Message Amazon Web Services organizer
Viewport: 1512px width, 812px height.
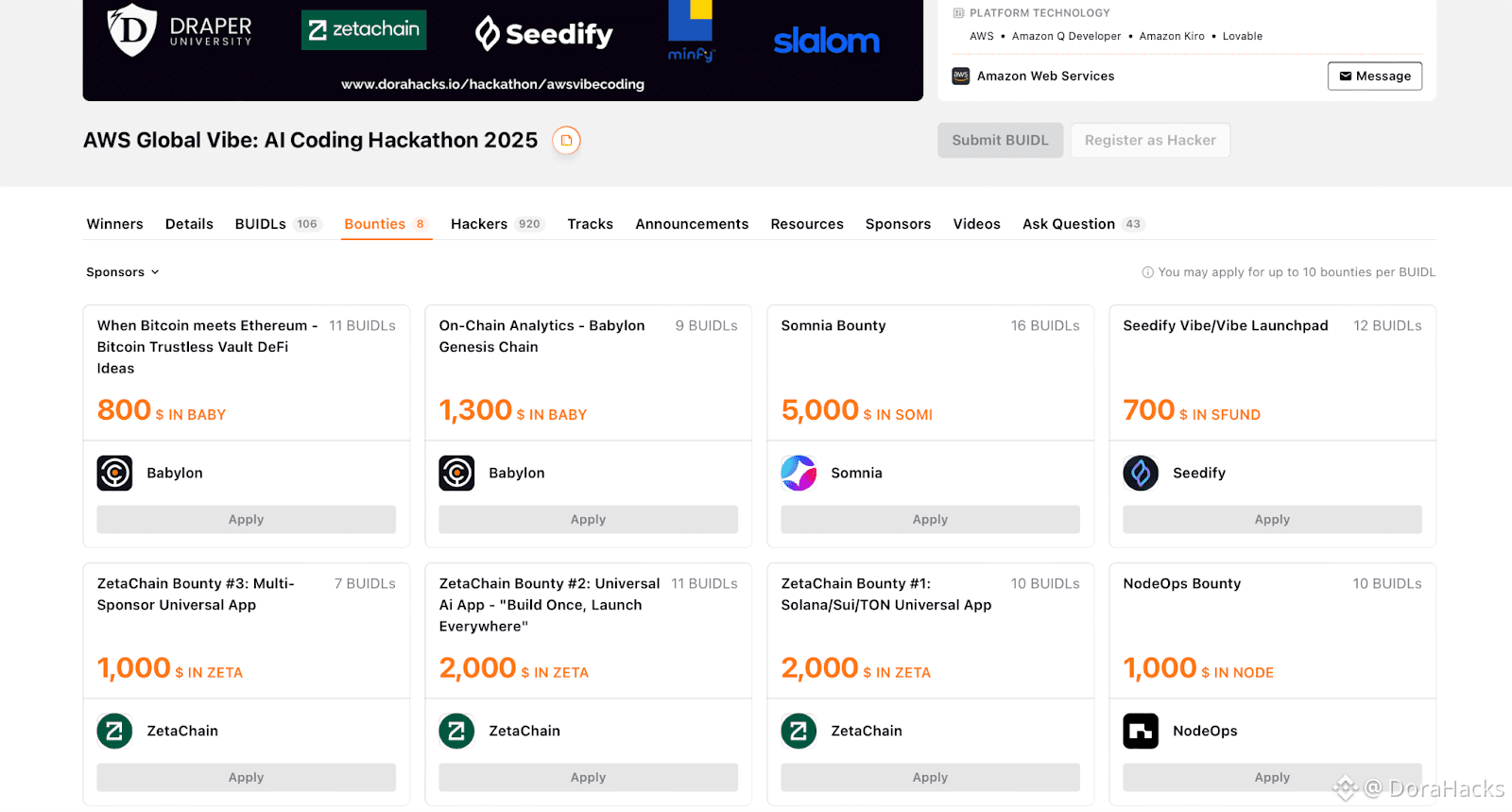coord(1374,77)
